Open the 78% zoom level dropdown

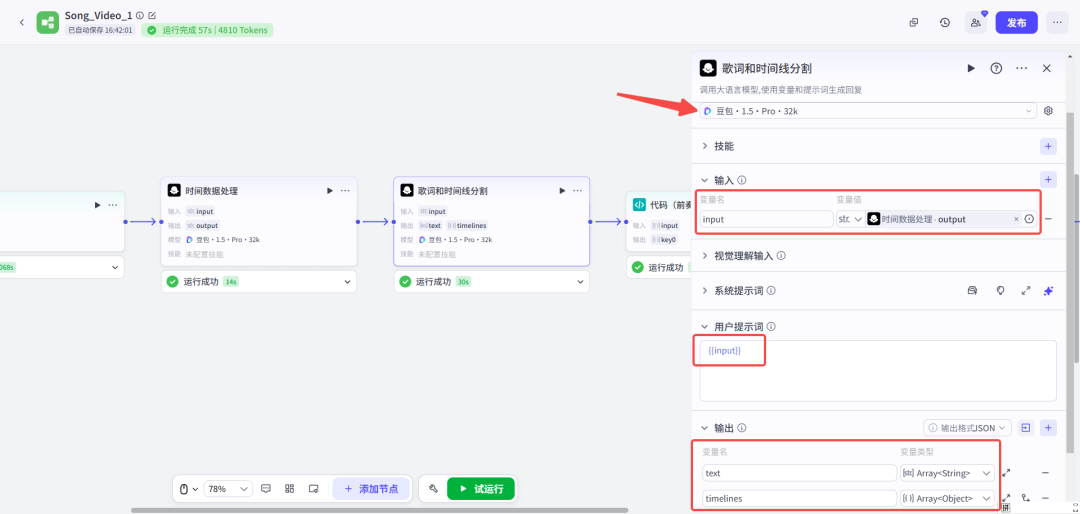(x=228, y=489)
